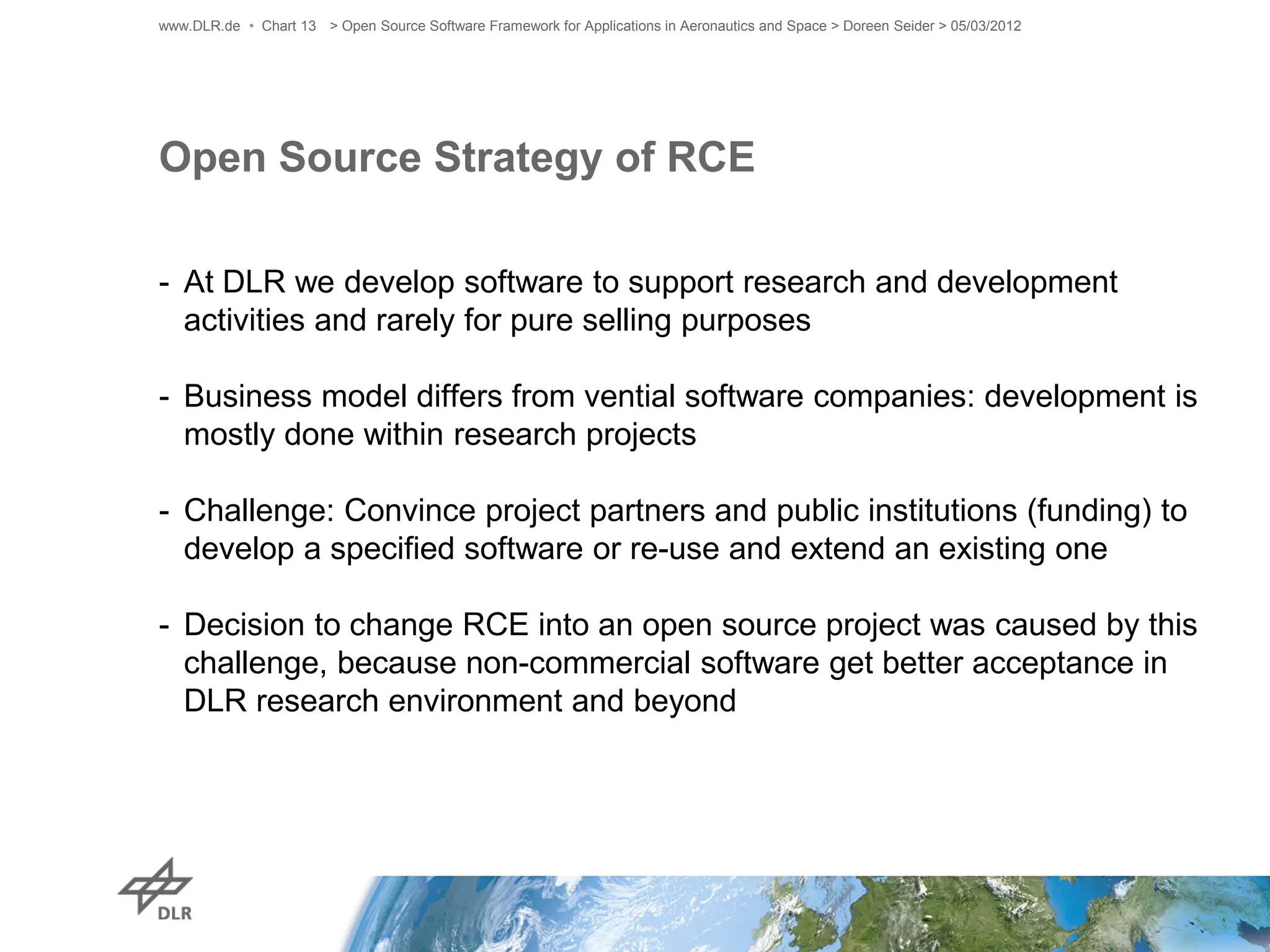Click the line 'mostly done within research projects'
The height and width of the screenshot is (952, 1270).
coord(440,434)
